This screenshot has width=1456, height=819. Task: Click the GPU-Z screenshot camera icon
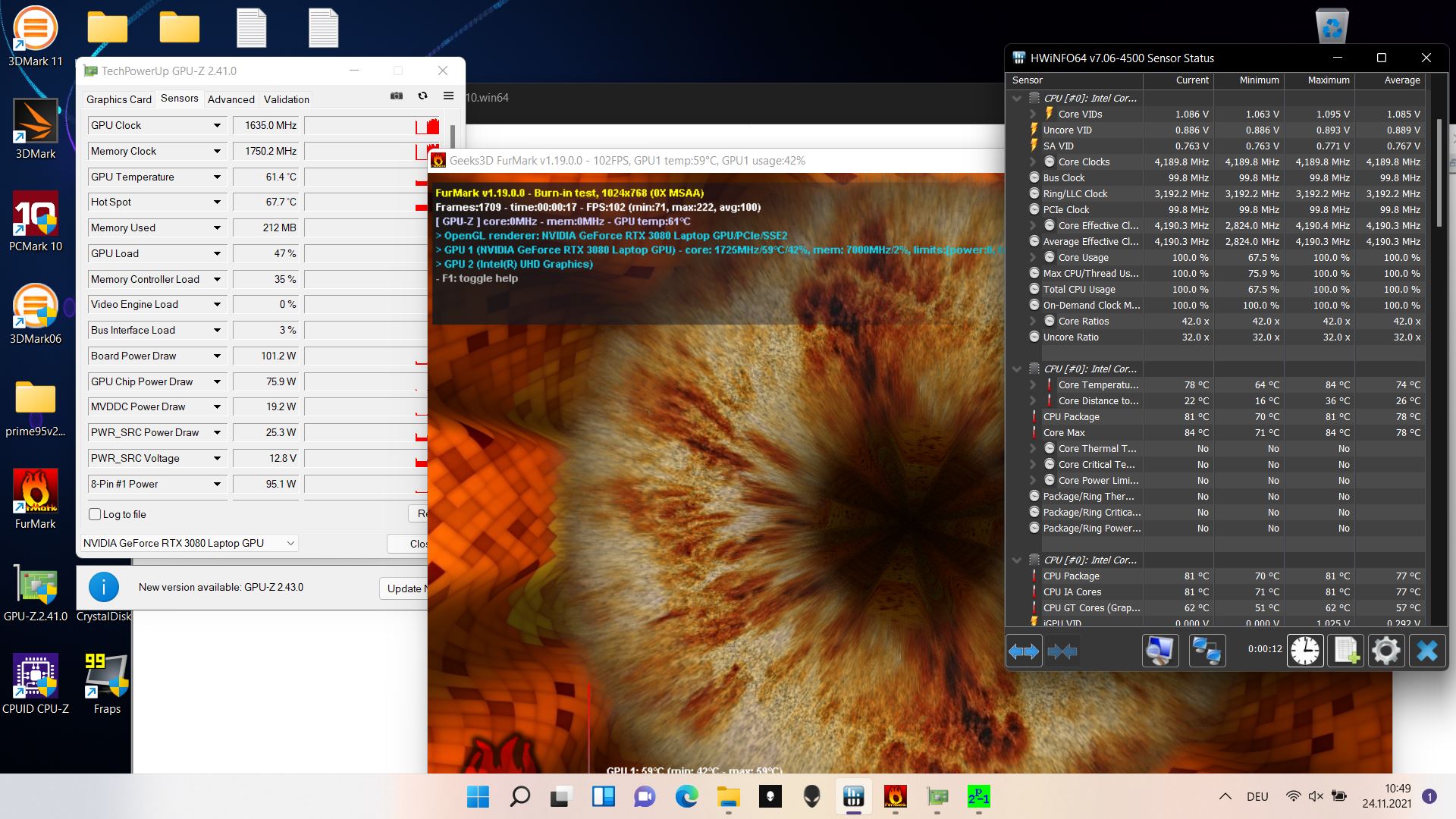pyautogui.click(x=397, y=96)
